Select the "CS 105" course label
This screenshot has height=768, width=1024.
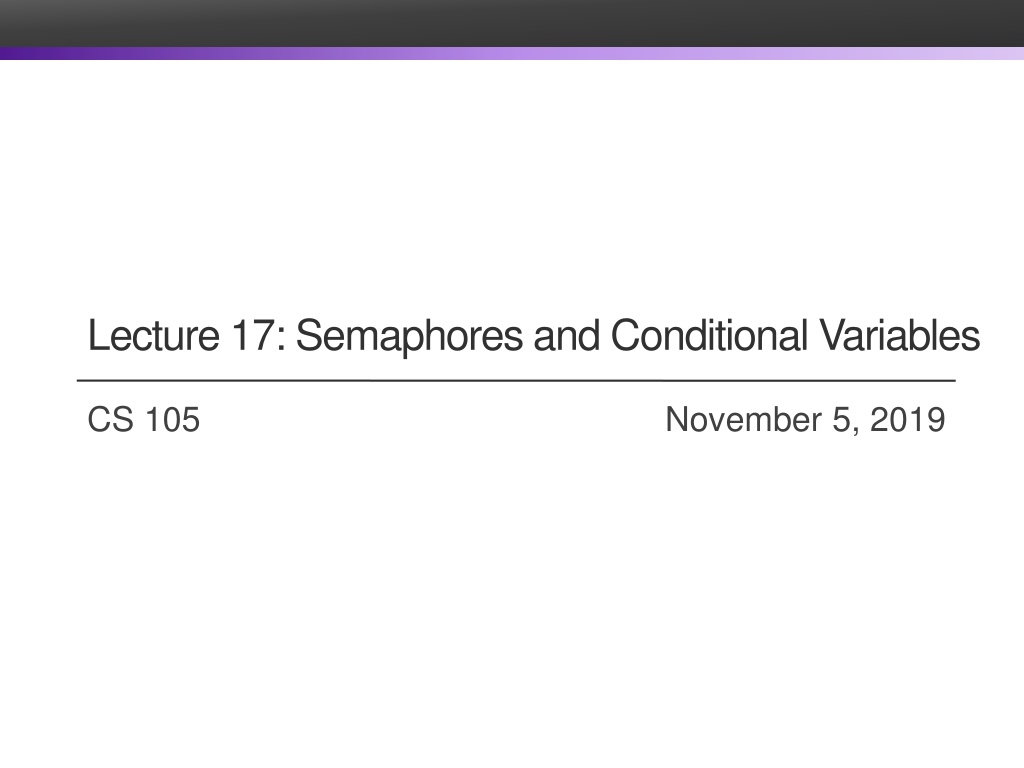pos(144,420)
